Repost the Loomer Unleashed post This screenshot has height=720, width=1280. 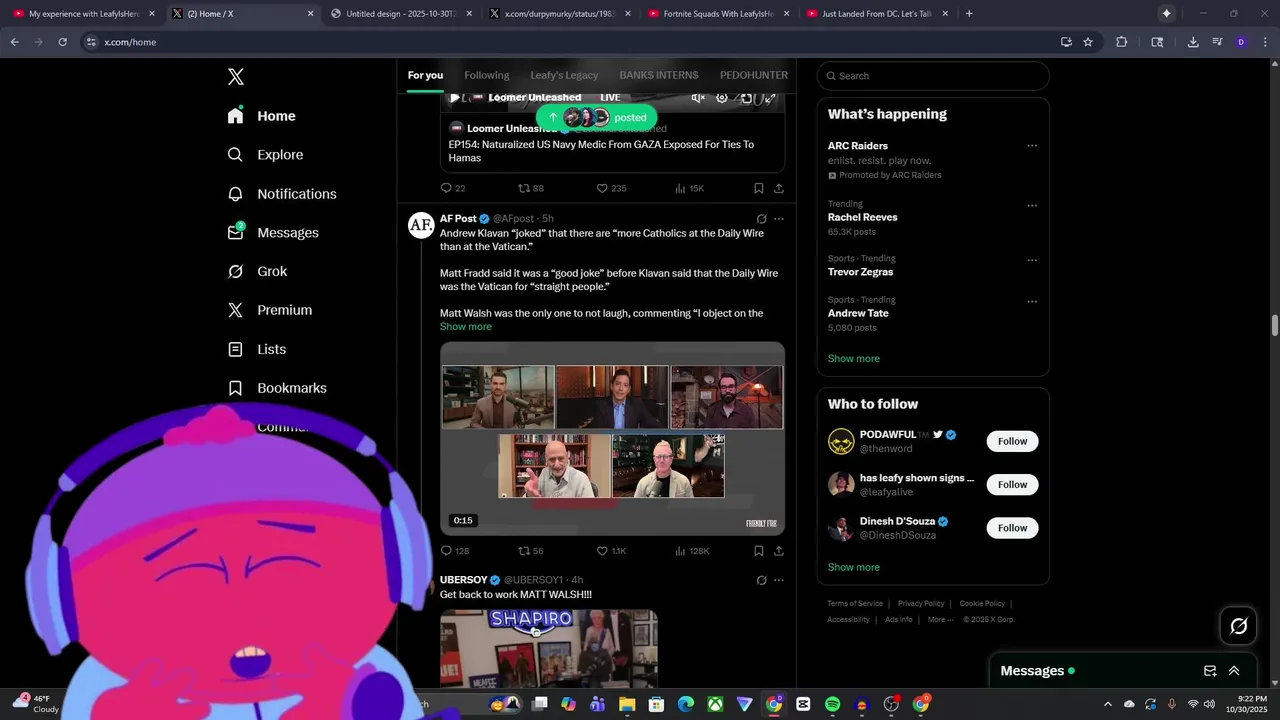531,188
